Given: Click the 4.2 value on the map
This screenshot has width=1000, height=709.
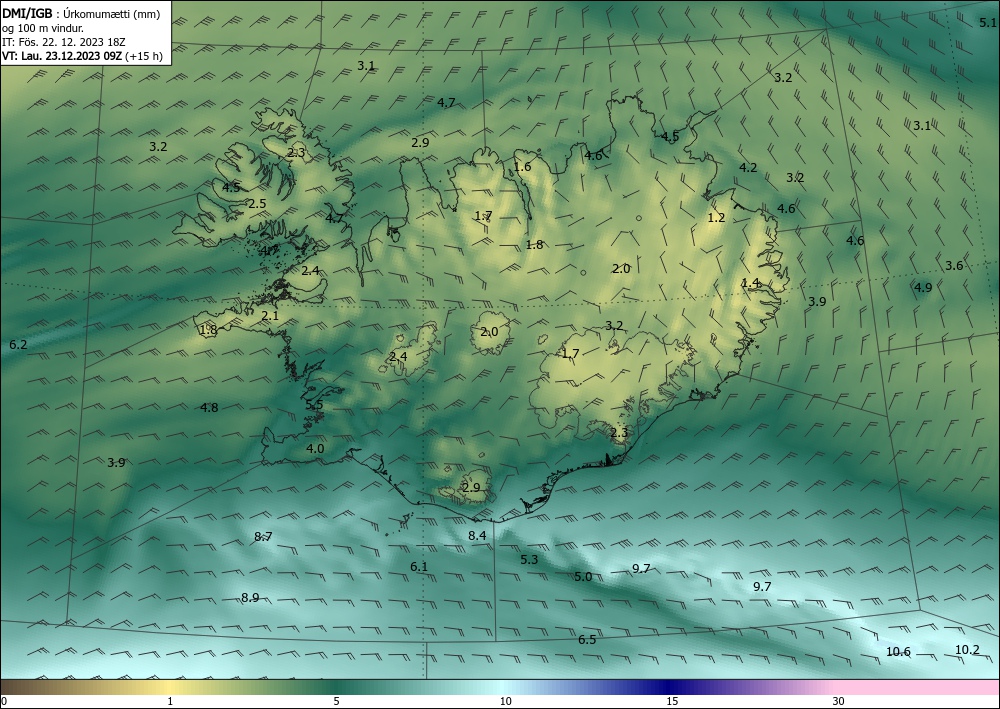Looking at the screenshot, I should (748, 168).
